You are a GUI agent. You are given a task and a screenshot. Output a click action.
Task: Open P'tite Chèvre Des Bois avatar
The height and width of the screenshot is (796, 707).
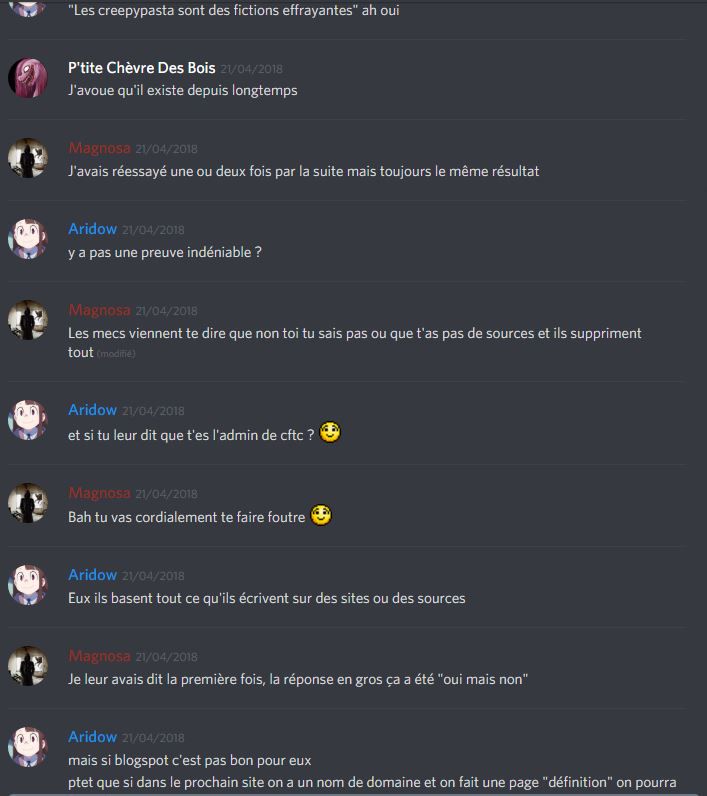(x=28, y=77)
